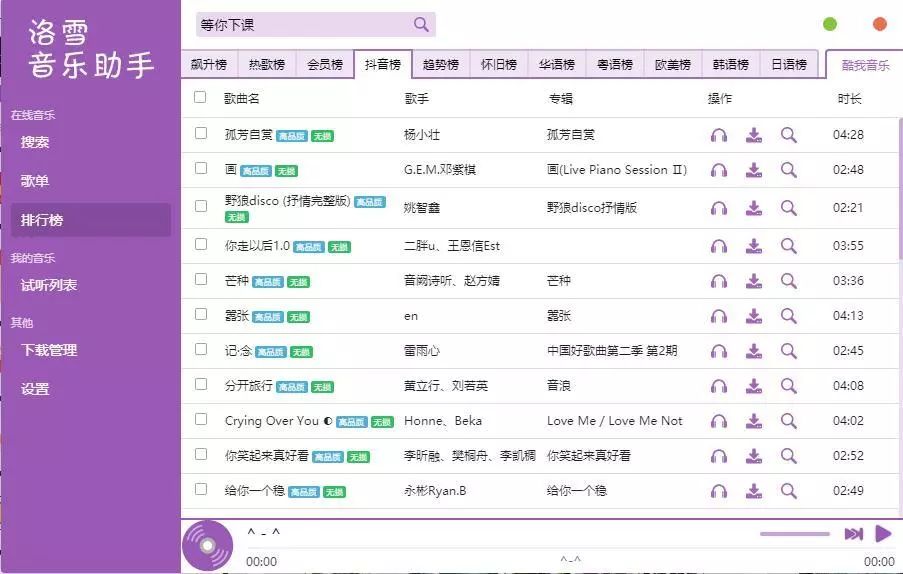Search for 孤芳自赏 using its row magnifier
The image size is (903, 574).
(x=789, y=135)
